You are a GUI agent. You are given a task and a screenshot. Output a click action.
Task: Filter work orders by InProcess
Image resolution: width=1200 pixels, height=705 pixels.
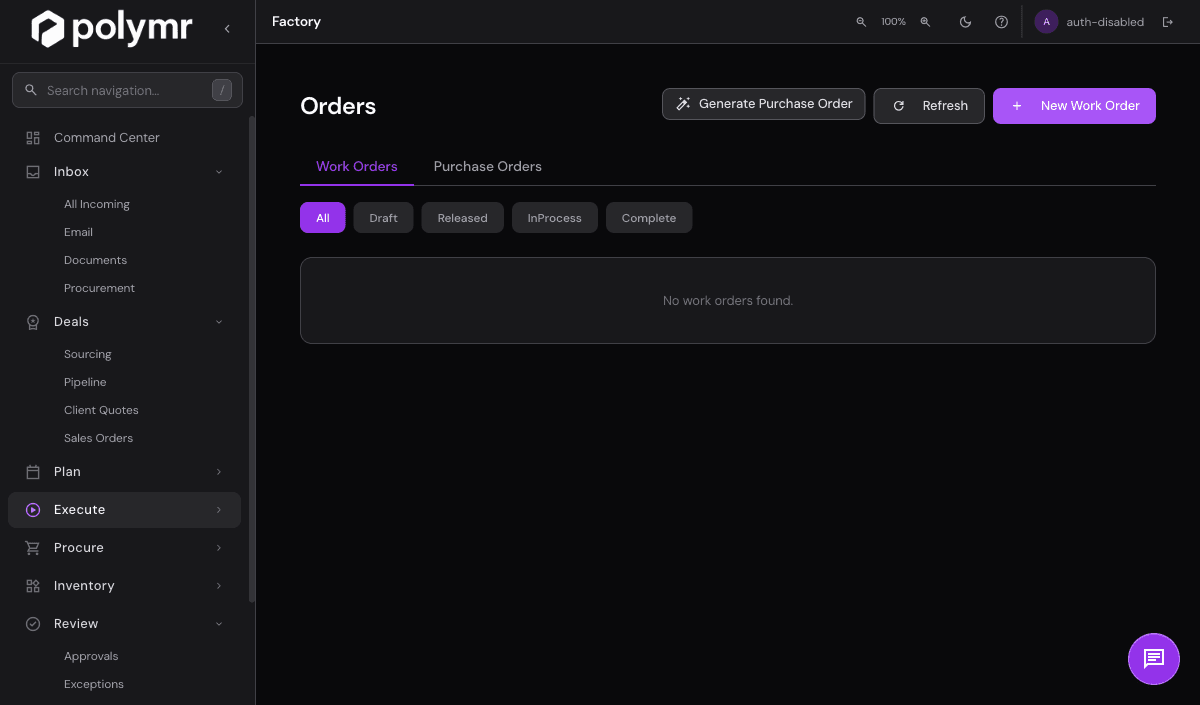pos(555,218)
